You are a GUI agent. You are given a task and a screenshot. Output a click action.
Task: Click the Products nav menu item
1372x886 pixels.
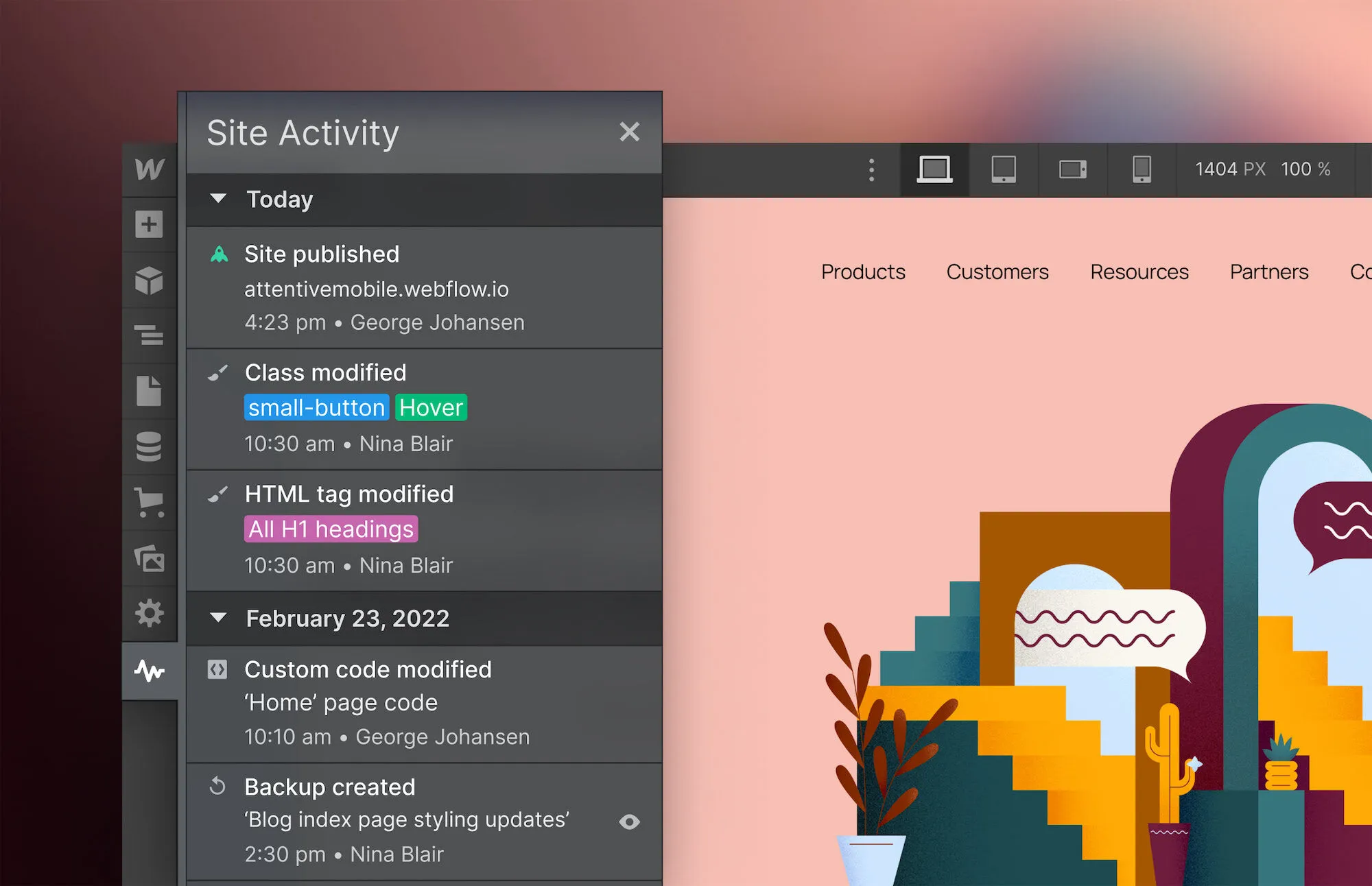[863, 272]
